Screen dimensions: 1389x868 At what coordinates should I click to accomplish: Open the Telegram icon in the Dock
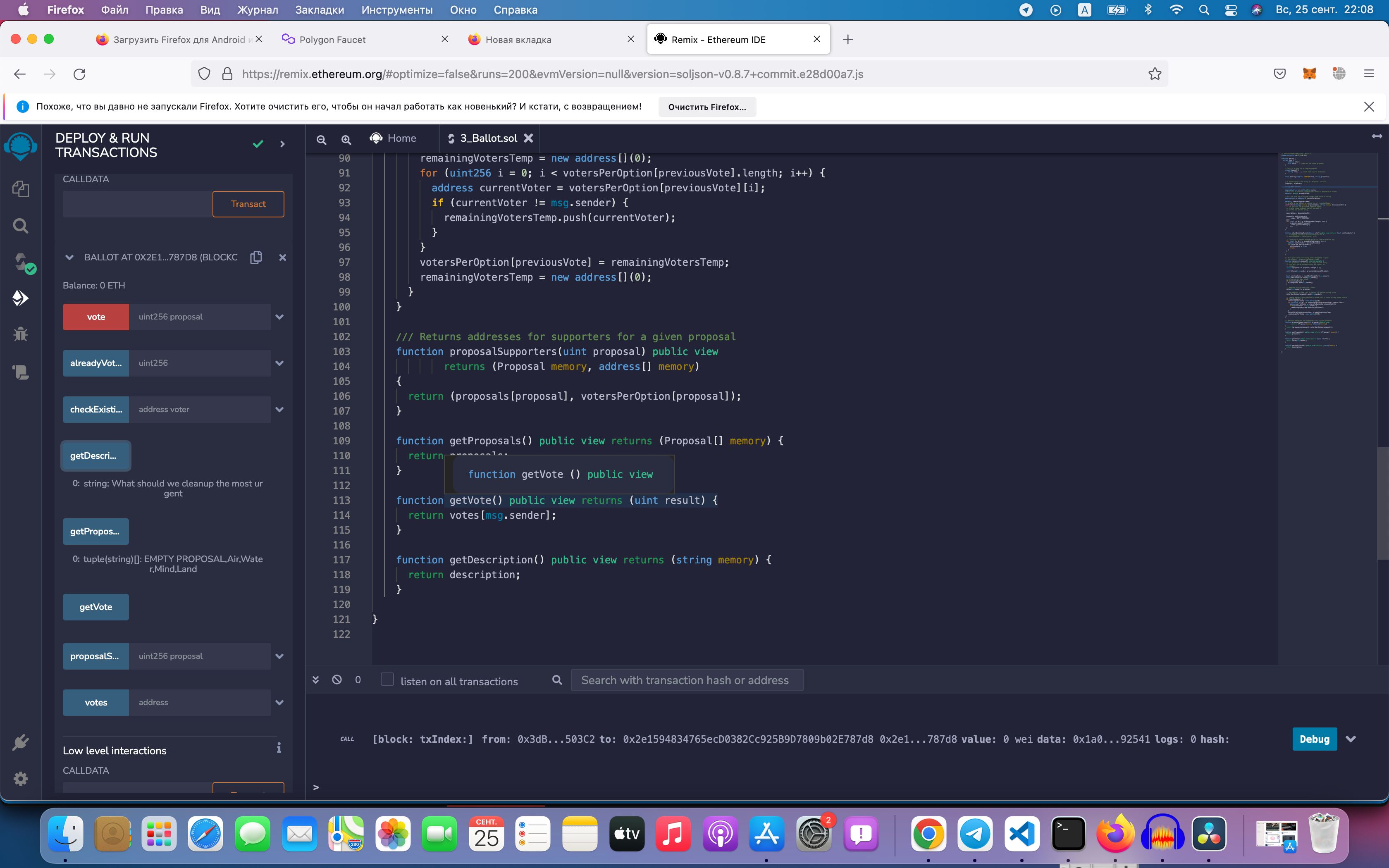[x=975, y=834]
